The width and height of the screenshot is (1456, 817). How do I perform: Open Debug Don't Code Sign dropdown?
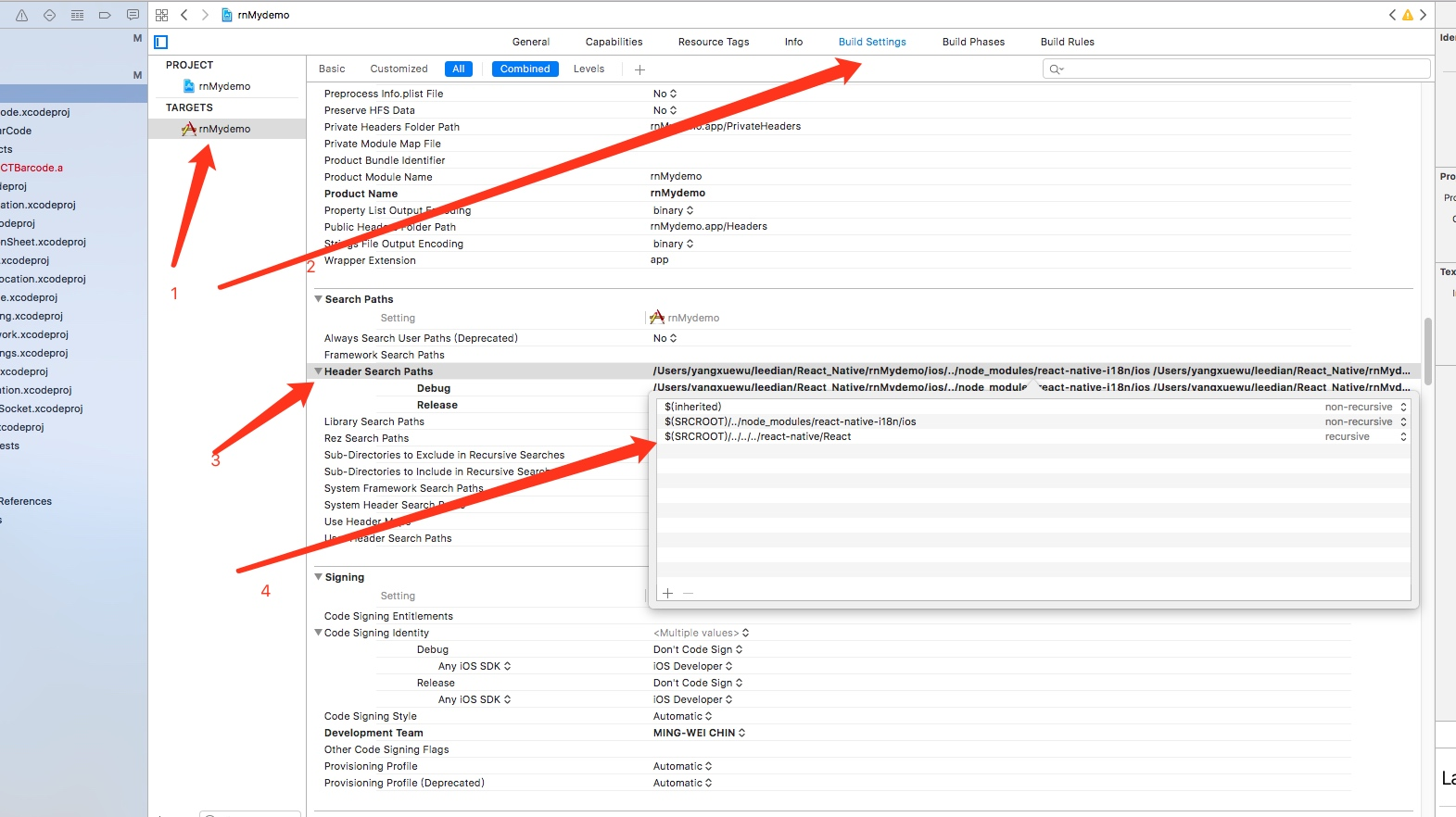(x=698, y=649)
